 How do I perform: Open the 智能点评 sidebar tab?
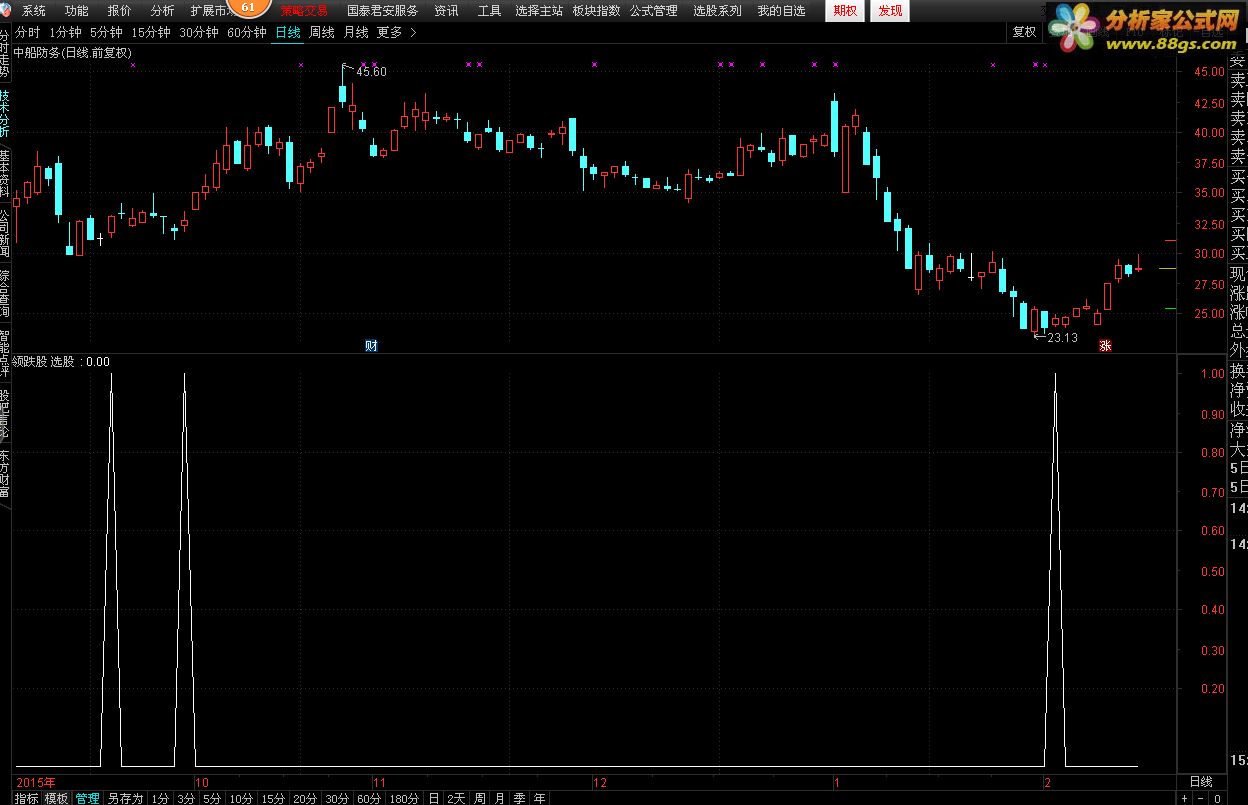click(x=5, y=353)
